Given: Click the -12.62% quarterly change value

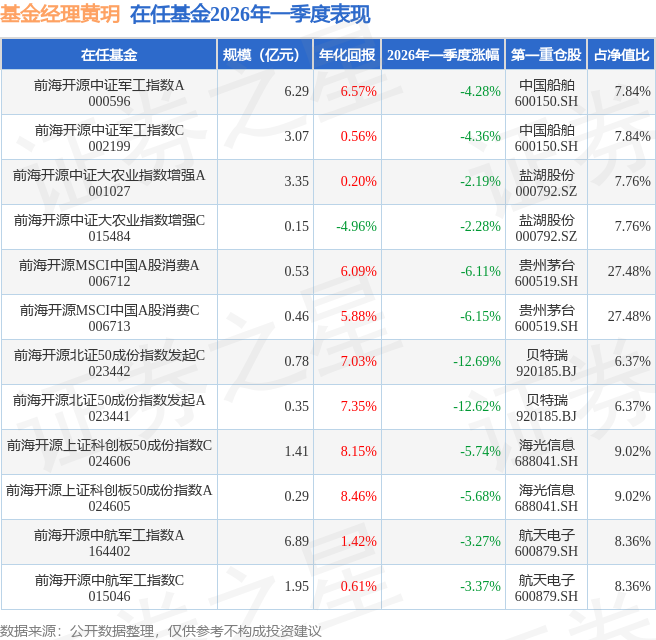Looking at the screenshot, I should tap(477, 406).
